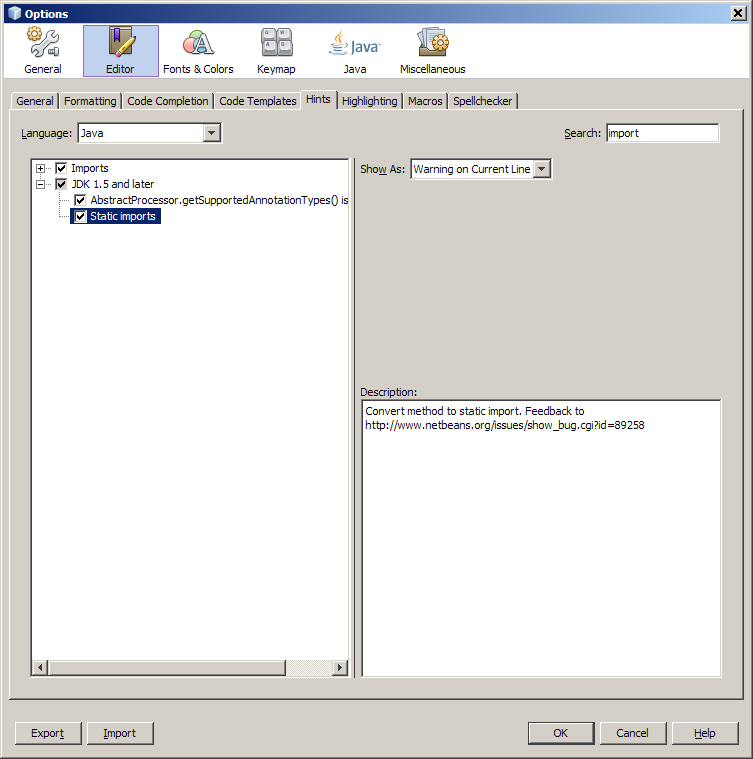Switch to the Formatting tab
The height and width of the screenshot is (759, 753).
(x=90, y=101)
